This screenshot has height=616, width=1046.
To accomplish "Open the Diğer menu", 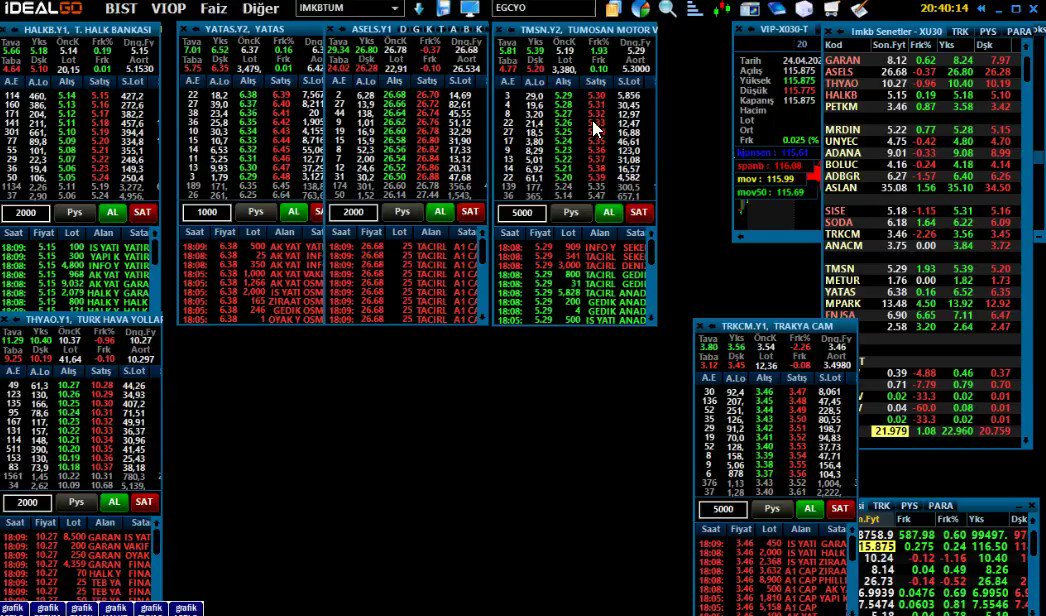I will (x=260, y=9).
